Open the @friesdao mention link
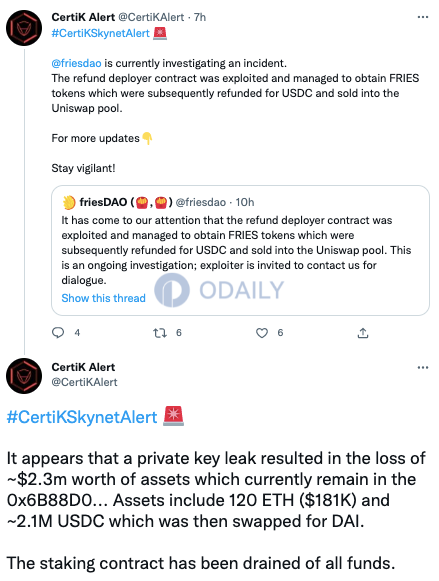The width and height of the screenshot is (439, 581). [76, 63]
